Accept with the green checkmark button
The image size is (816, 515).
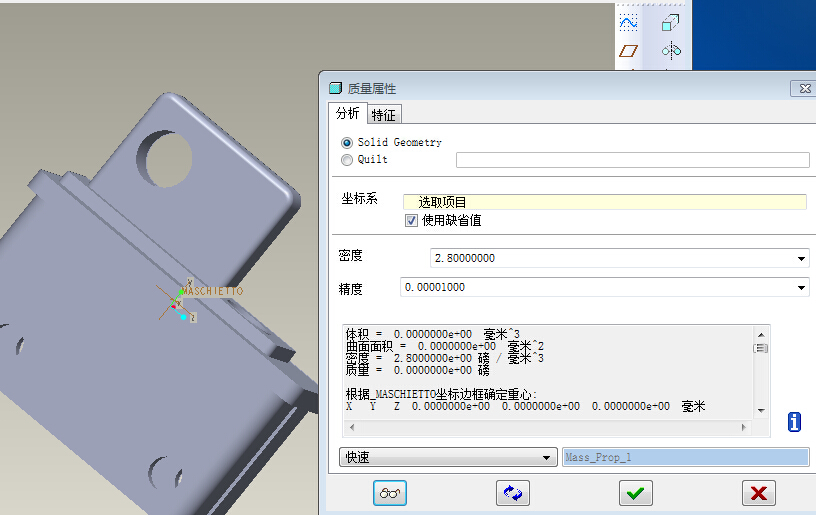point(635,493)
